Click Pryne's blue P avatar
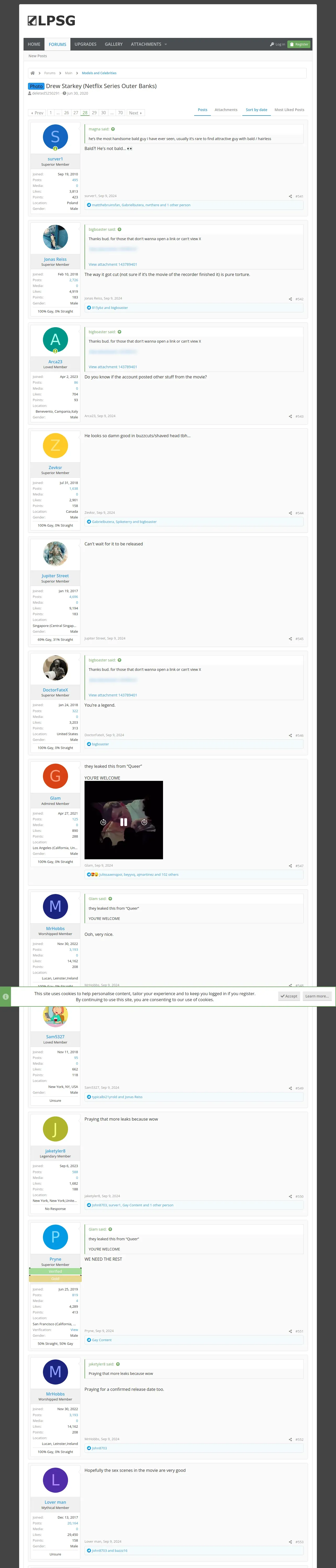Viewport: 336px width, 1568px height. point(55,1237)
